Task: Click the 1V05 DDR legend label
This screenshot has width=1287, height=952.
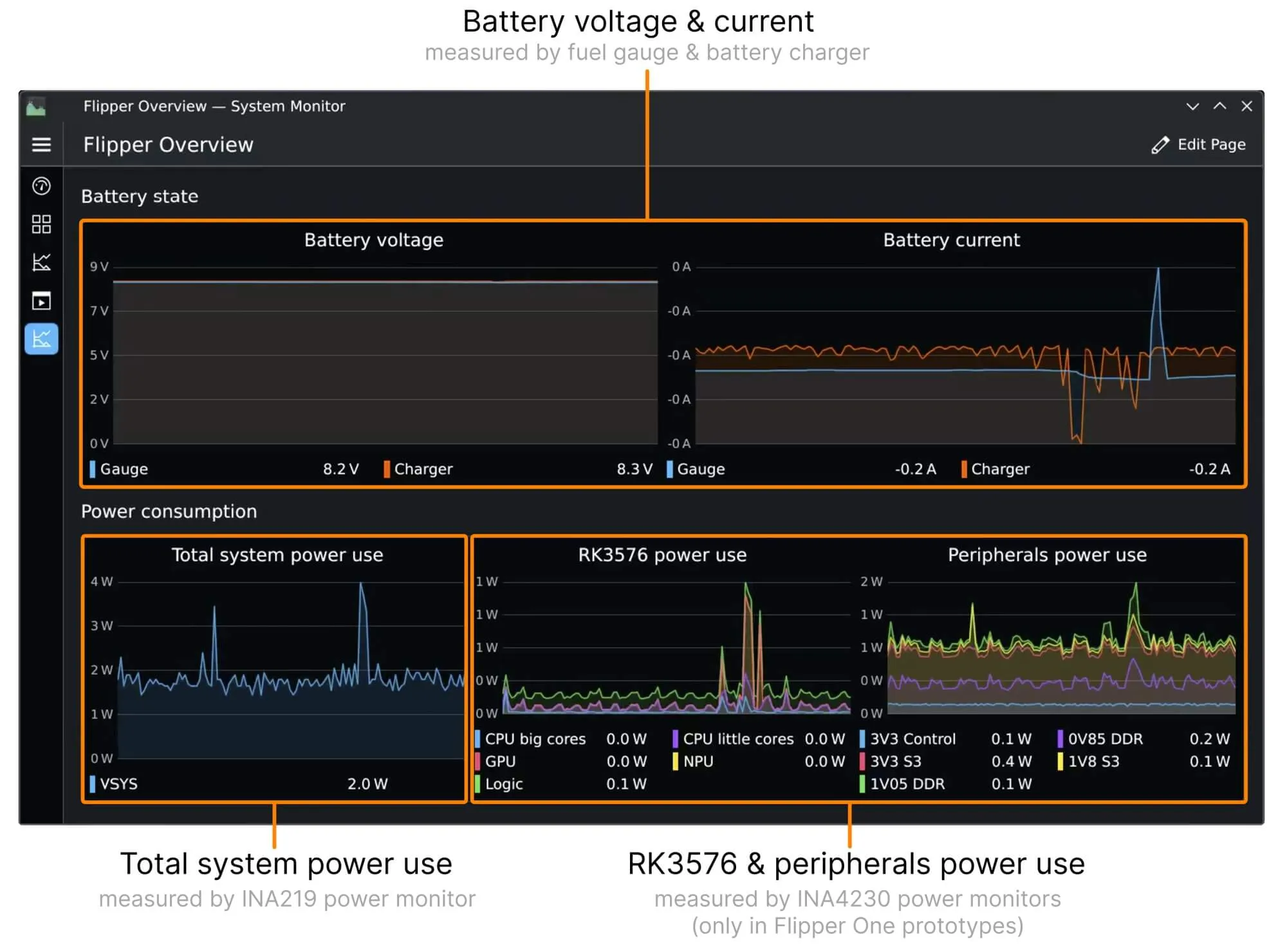Action: [907, 784]
